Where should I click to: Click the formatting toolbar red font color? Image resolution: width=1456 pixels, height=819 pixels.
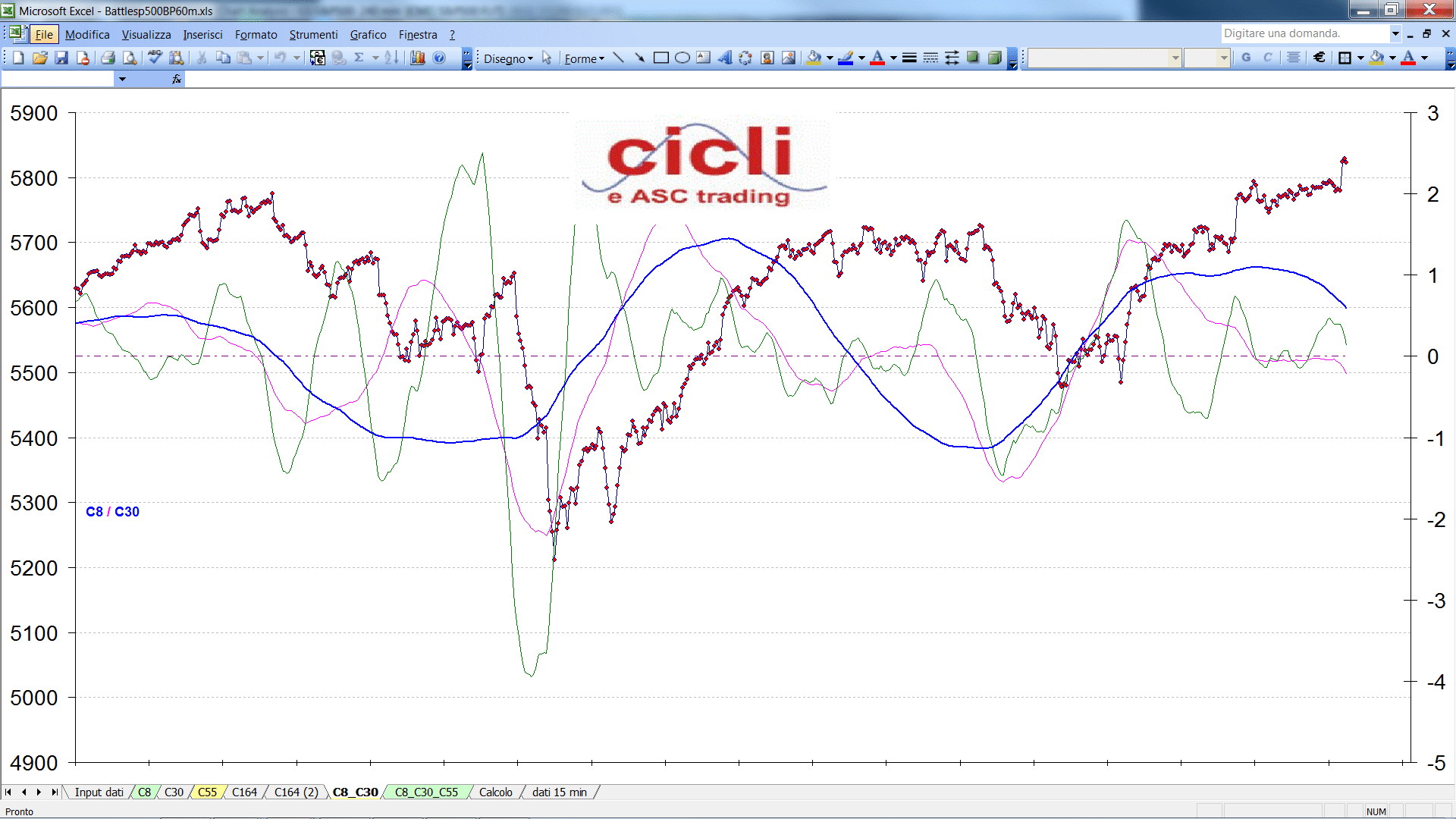pyautogui.click(x=1408, y=58)
